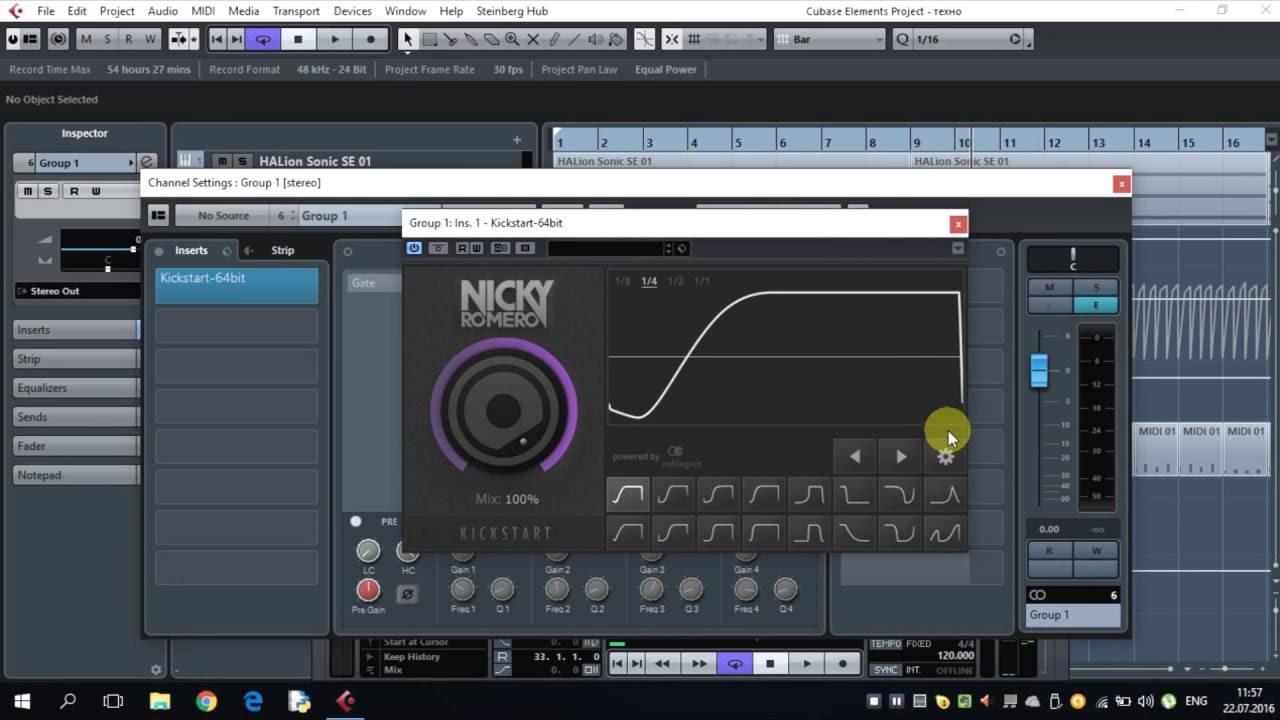Select the Object Selection arrow tool
Viewport: 1280px width, 720px height.
pyautogui.click(x=407, y=39)
